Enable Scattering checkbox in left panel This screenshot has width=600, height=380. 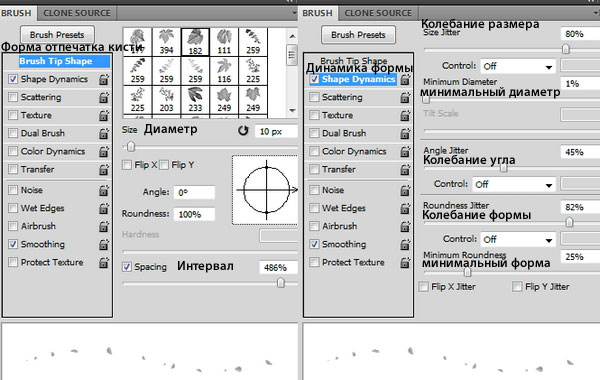click(x=13, y=97)
